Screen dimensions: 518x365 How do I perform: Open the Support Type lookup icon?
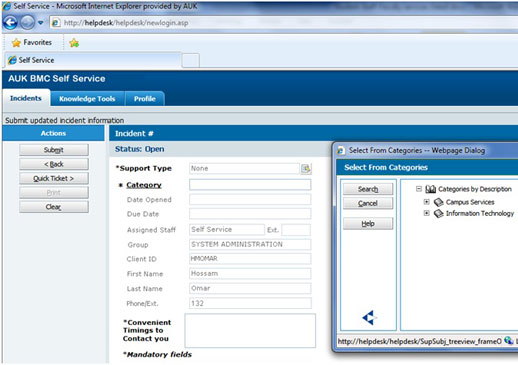pyautogui.click(x=306, y=169)
